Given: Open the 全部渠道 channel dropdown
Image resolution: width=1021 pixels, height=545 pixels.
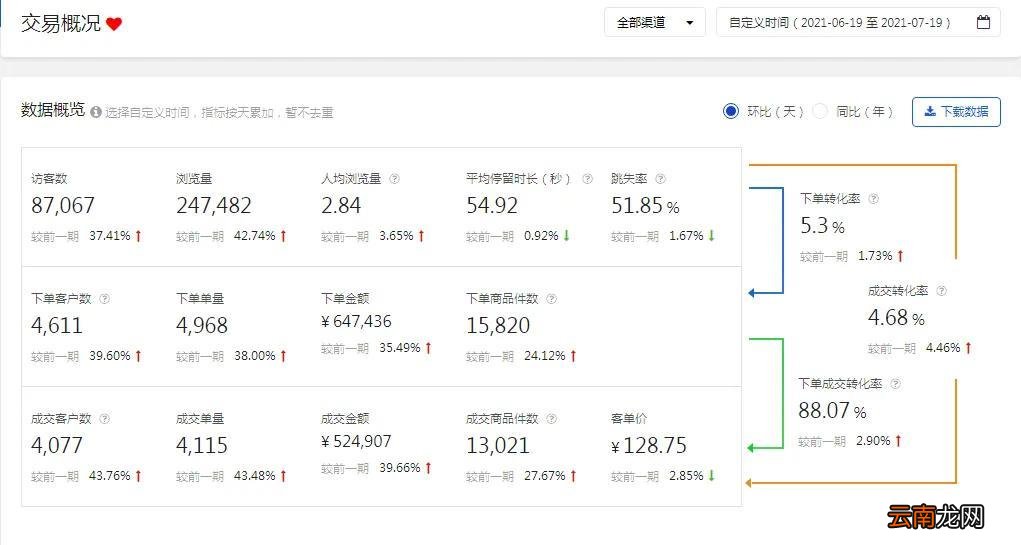Looking at the screenshot, I should [x=654, y=22].
